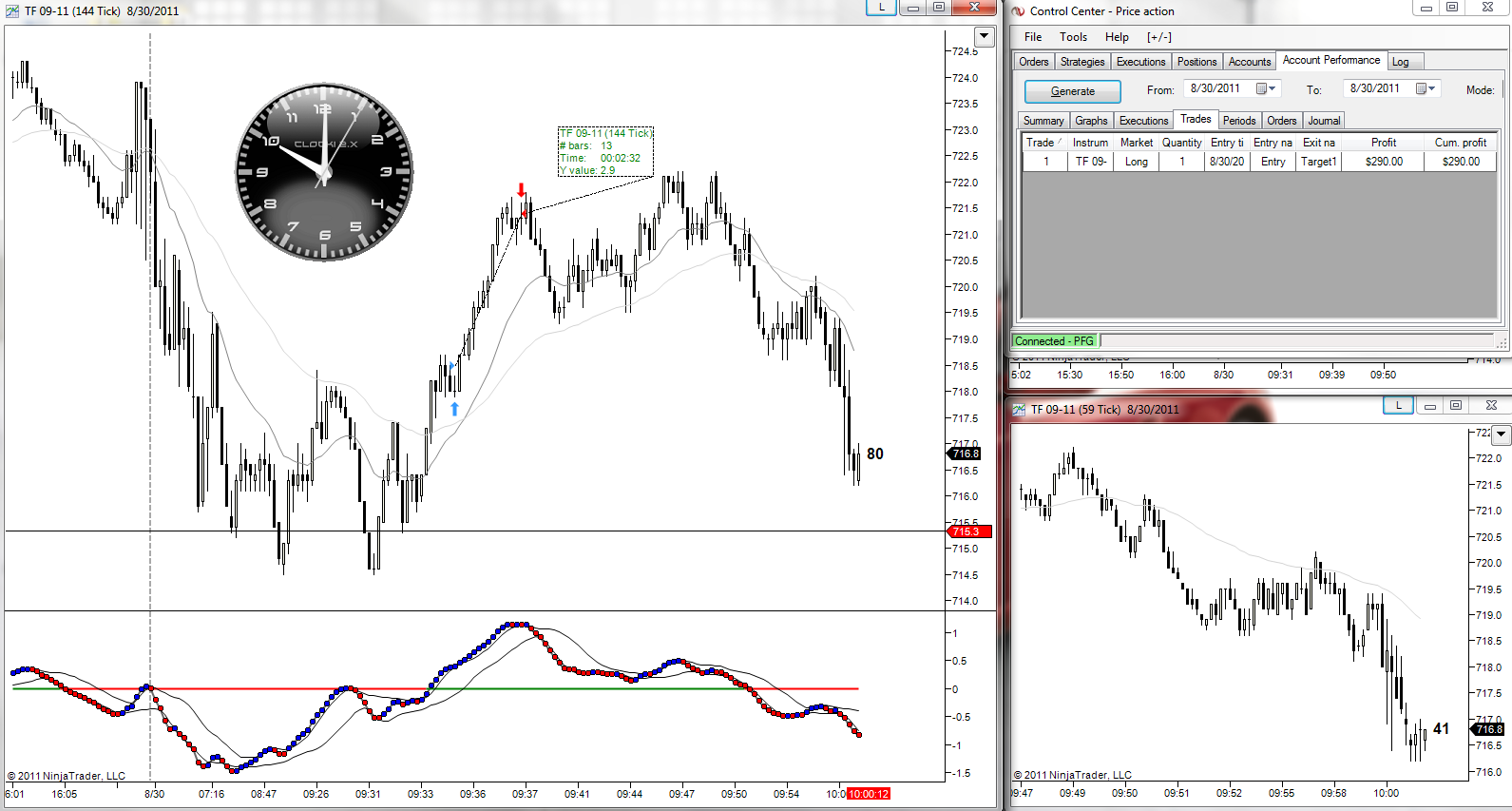Click the red 10:00:12 time label on the 144 Tick chart
This screenshot has height=811, width=1512.
pyautogui.click(x=869, y=794)
